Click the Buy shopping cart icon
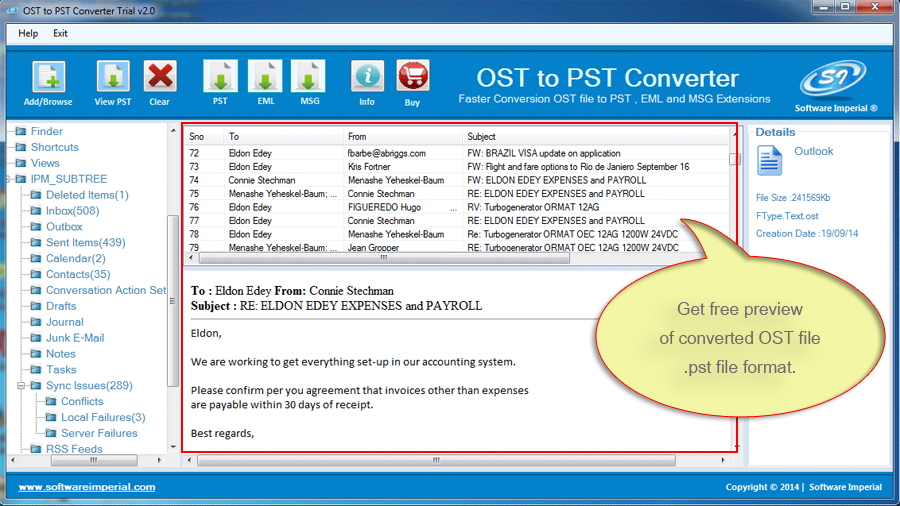Viewport: 900px width, 506px height. click(x=412, y=76)
